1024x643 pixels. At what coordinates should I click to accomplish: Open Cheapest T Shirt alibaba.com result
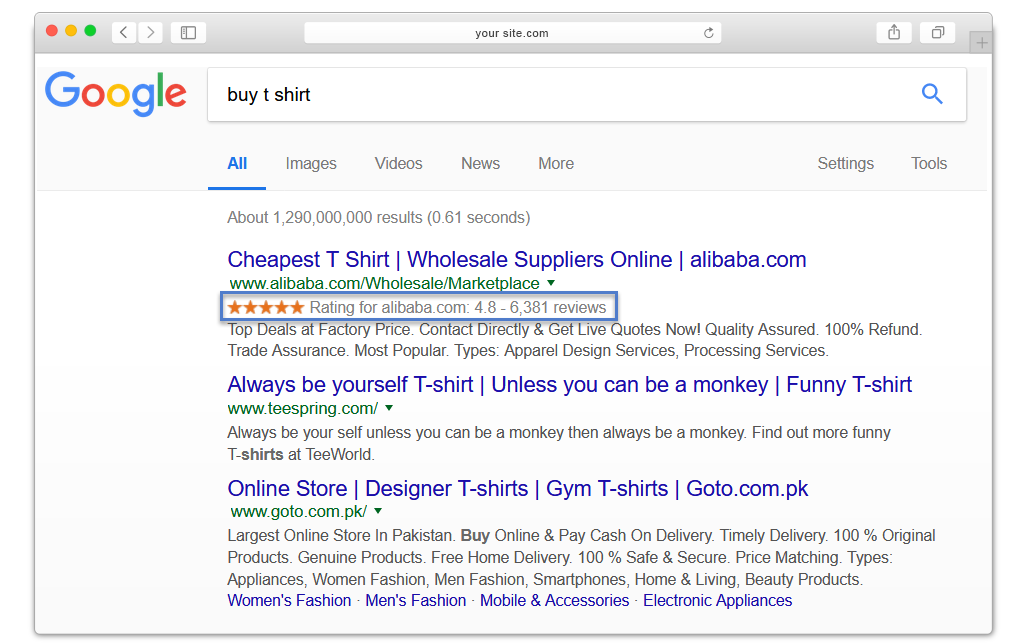point(517,259)
